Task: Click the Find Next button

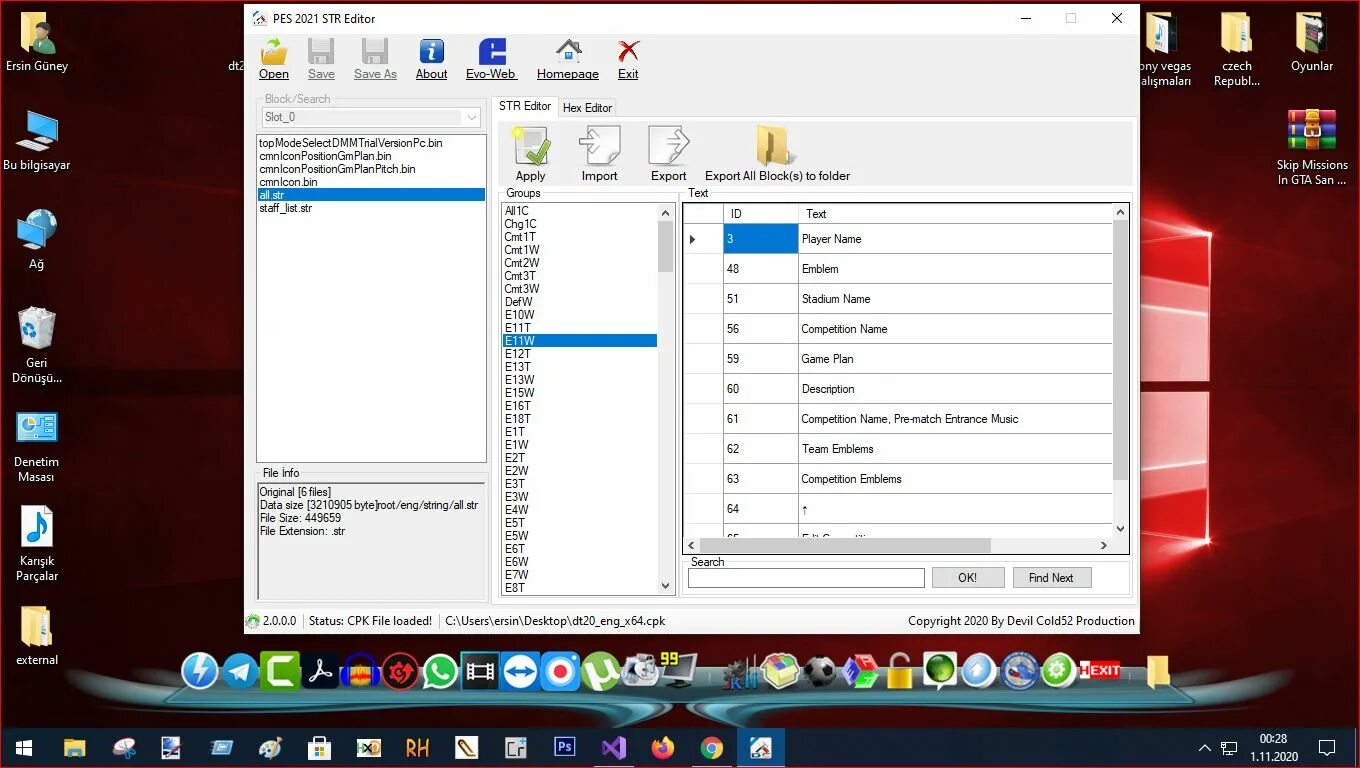Action: (x=1051, y=578)
